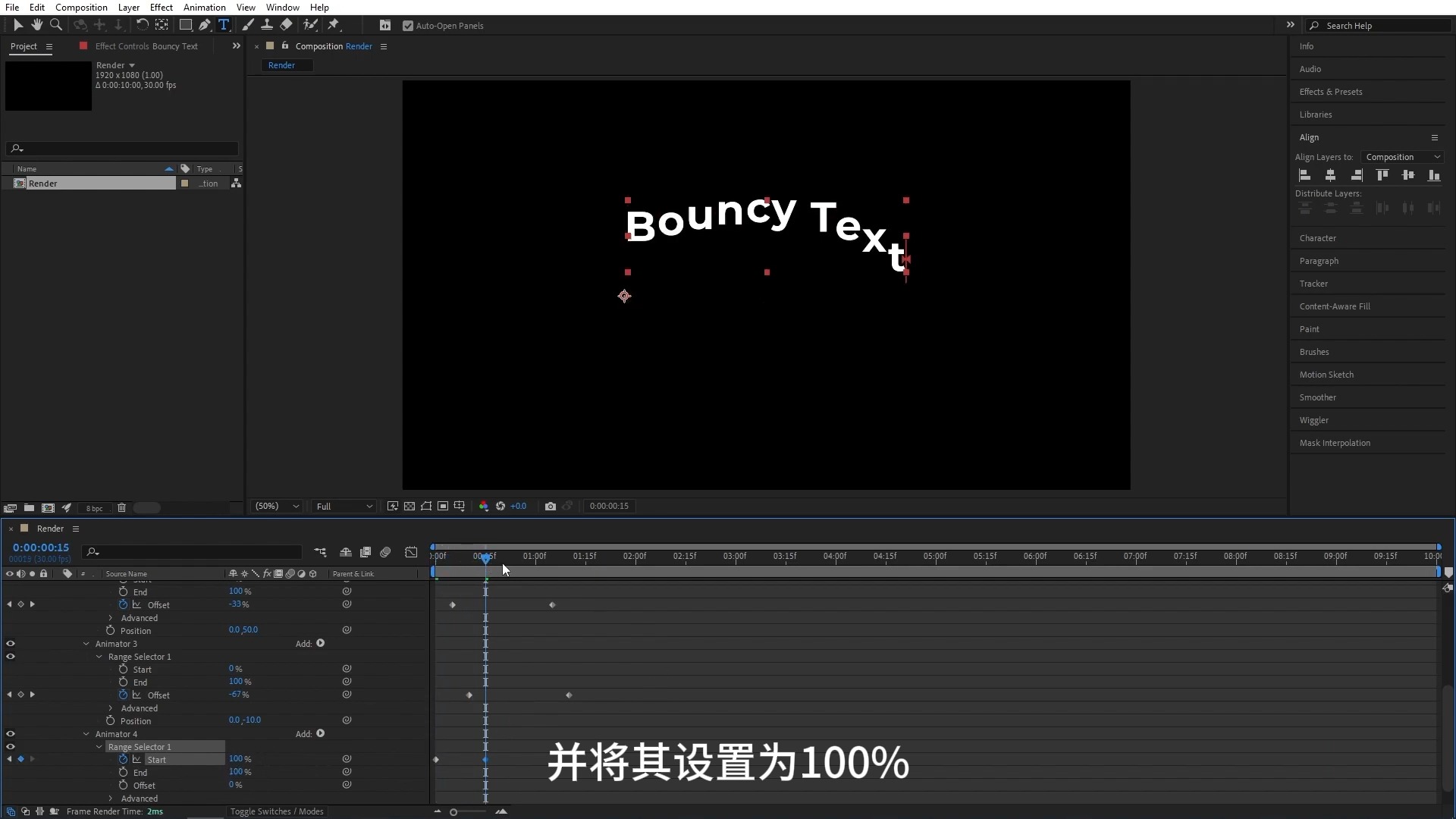Open the Character panel
The height and width of the screenshot is (819, 1456).
(1317, 238)
